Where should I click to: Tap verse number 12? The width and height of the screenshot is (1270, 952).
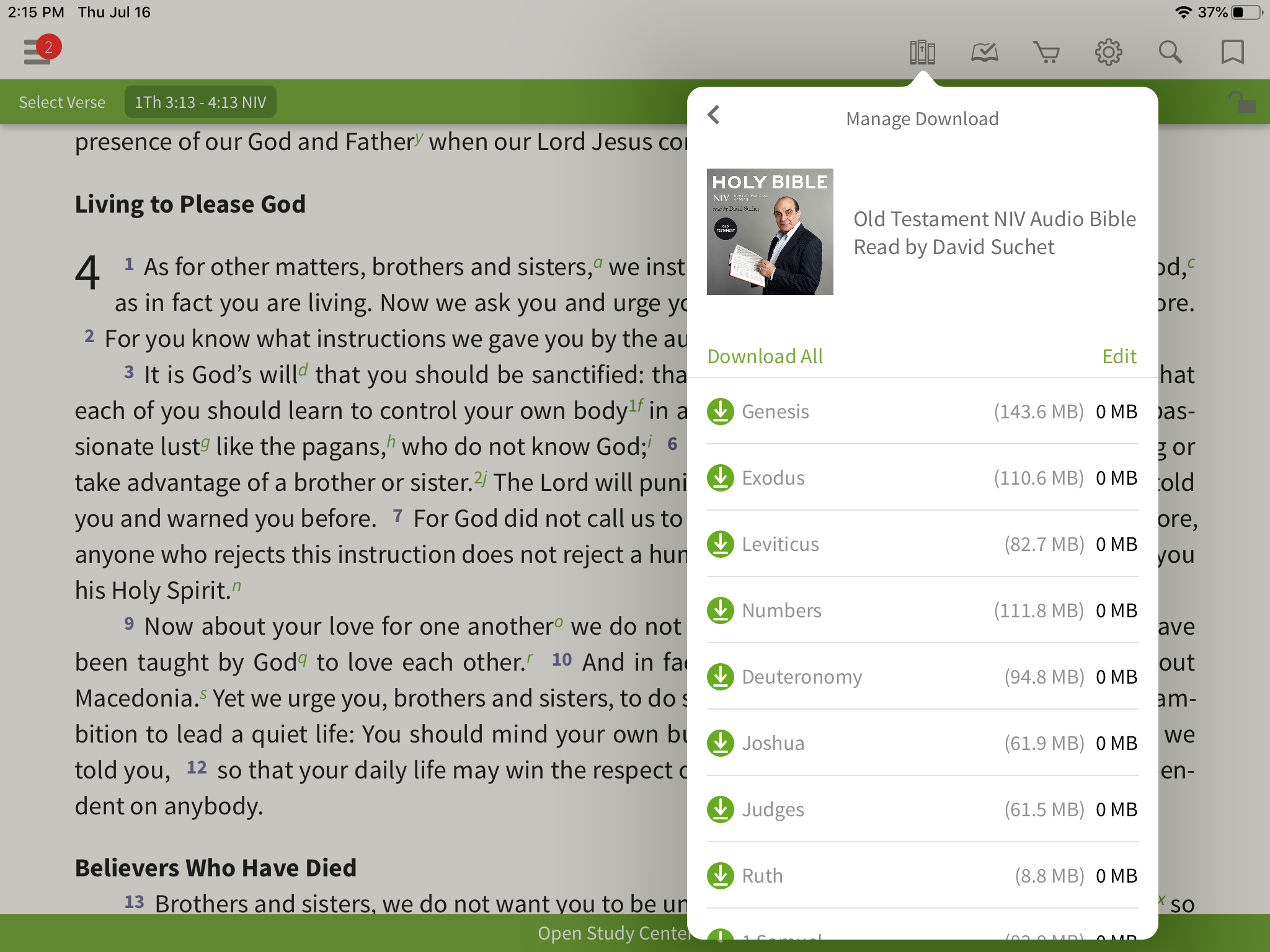(197, 767)
